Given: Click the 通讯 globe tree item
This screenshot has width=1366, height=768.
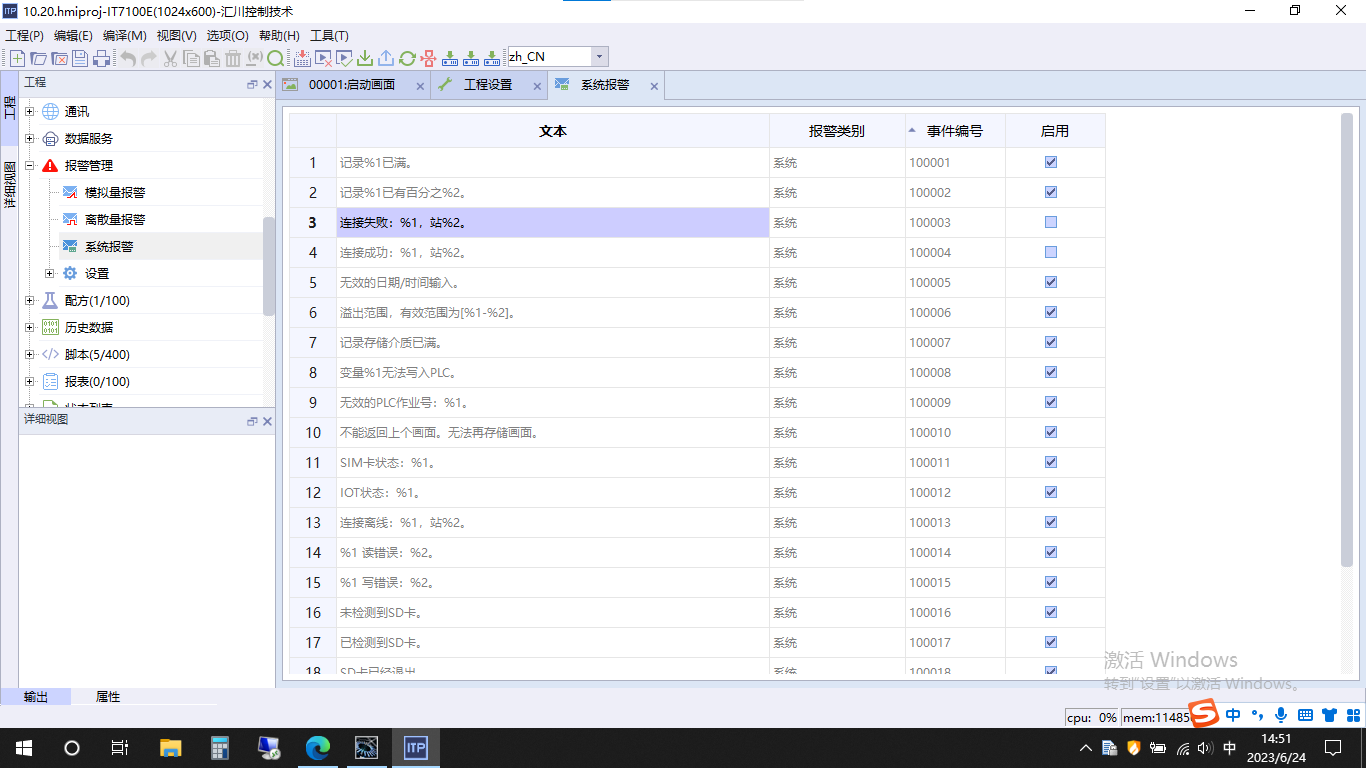Looking at the screenshot, I should [x=77, y=111].
